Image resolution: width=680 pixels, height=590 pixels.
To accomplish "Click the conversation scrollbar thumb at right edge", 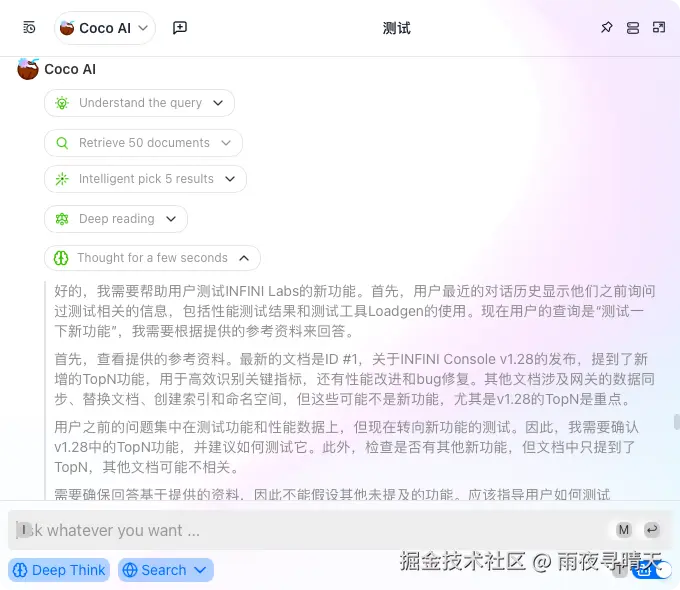I will [676, 422].
